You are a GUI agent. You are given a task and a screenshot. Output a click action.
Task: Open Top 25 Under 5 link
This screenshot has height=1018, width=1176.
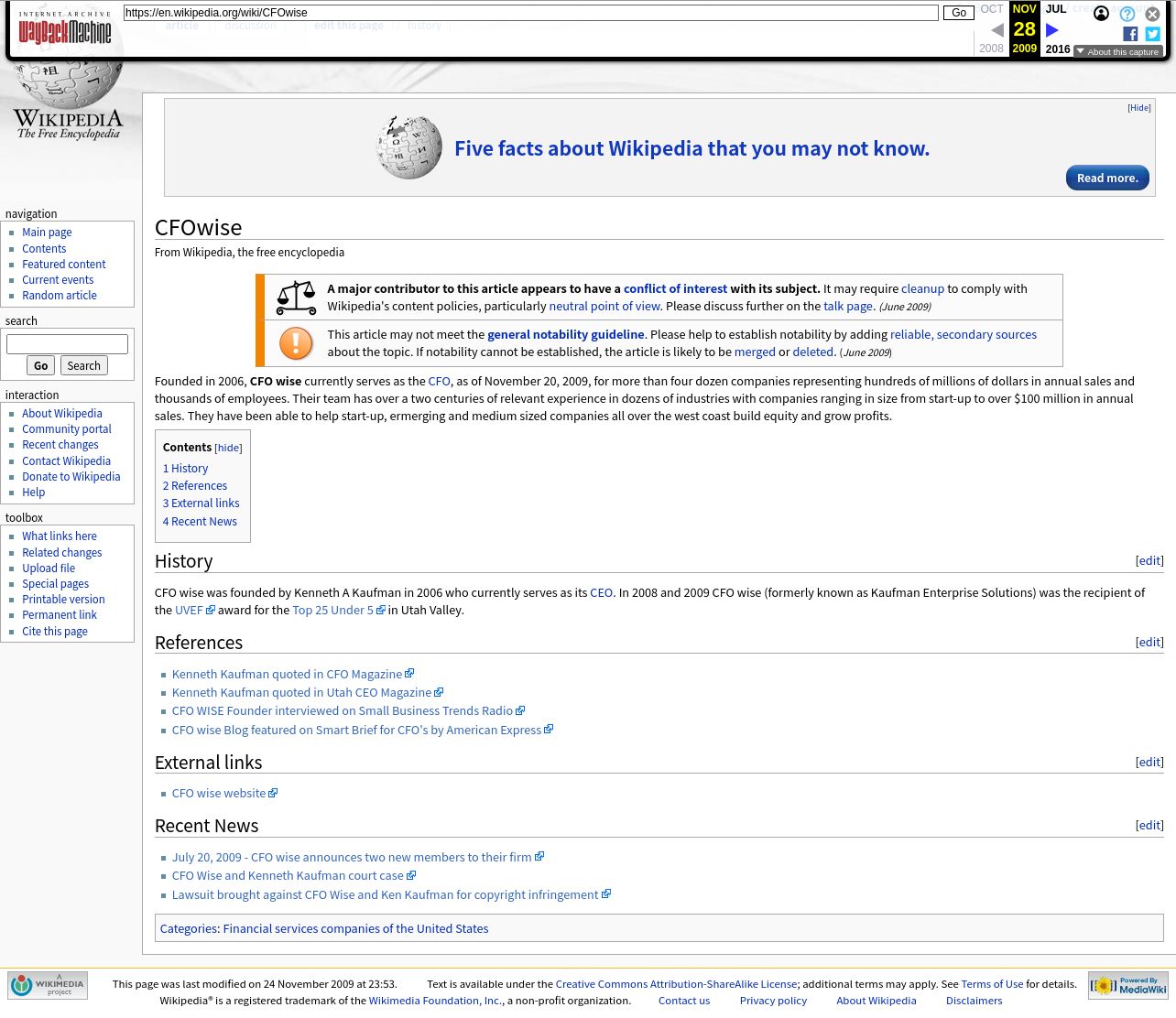pos(338,611)
